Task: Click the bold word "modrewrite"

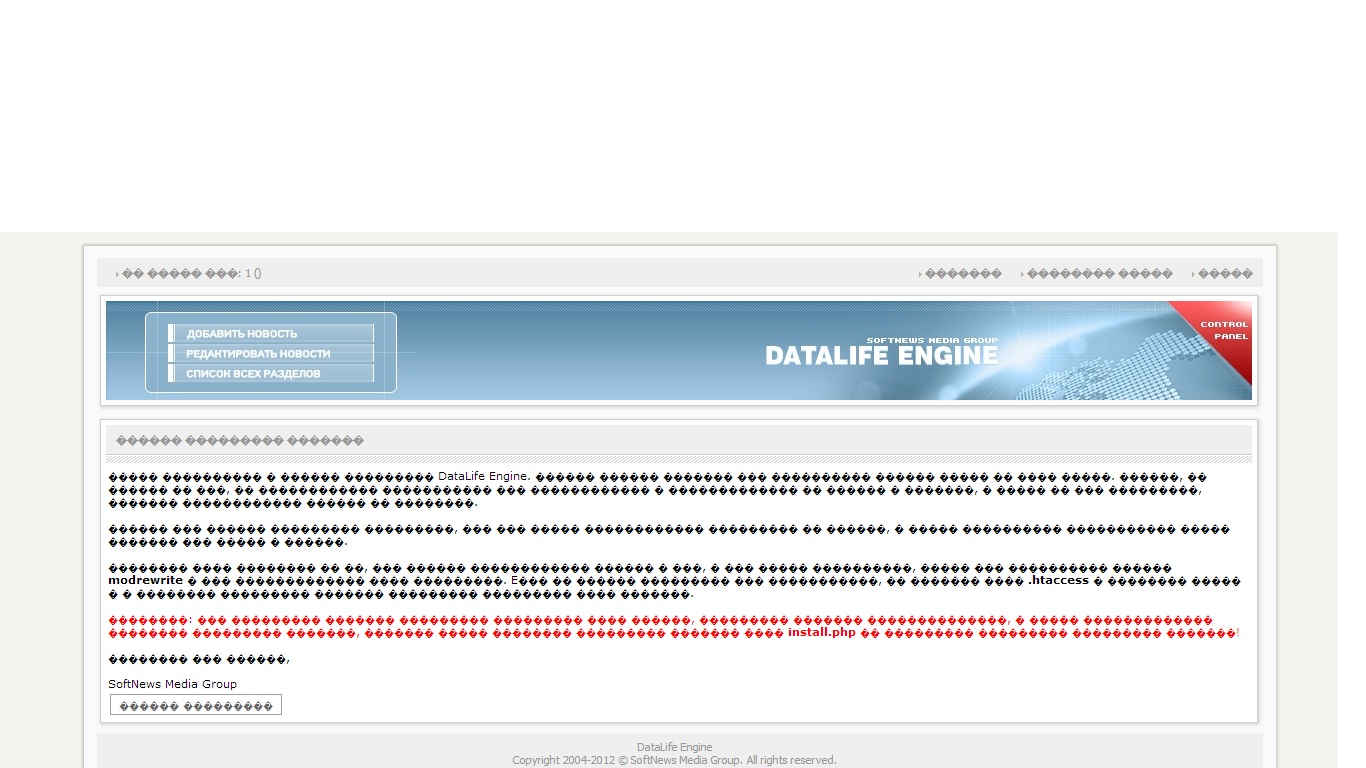Action: click(x=146, y=580)
